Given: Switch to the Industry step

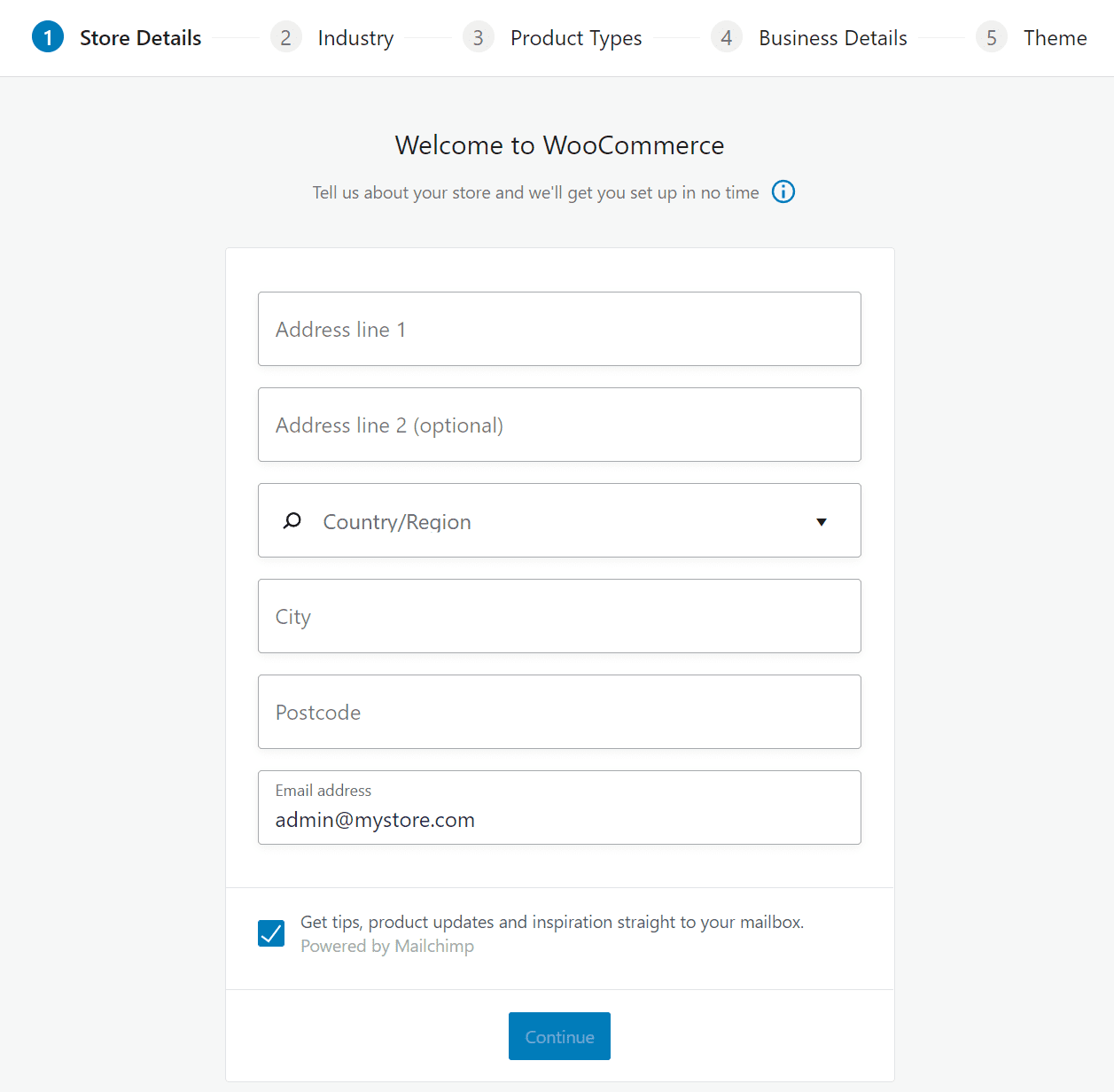Looking at the screenshot, I should [355, 37].
